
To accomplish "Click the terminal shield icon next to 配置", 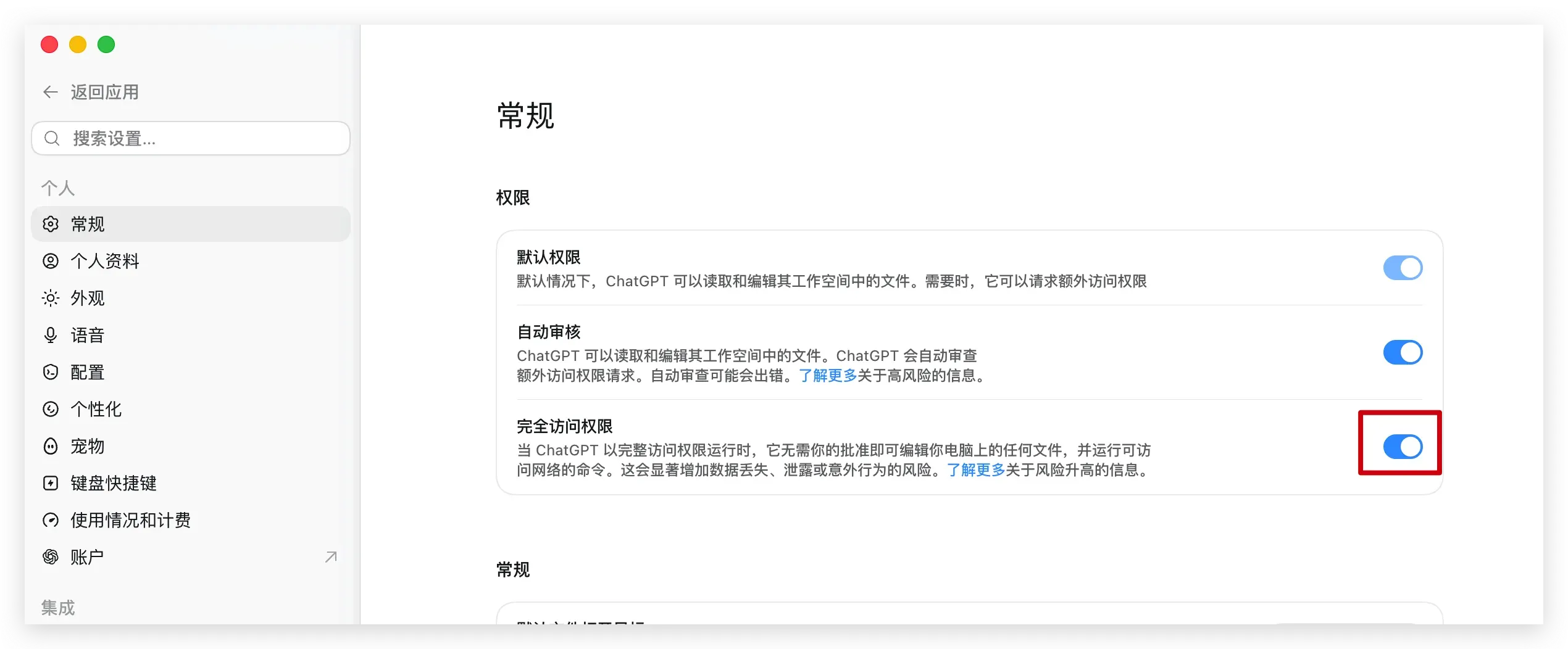I will 51,372.
